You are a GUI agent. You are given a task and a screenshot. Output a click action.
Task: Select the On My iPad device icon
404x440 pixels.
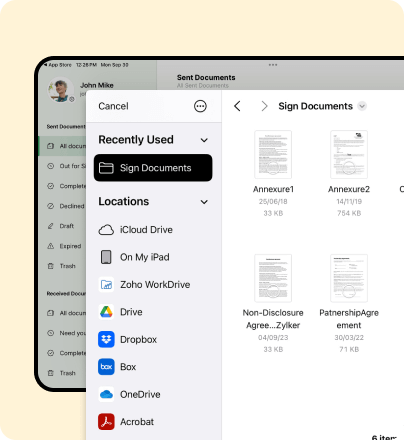click(x=106, y=257)
